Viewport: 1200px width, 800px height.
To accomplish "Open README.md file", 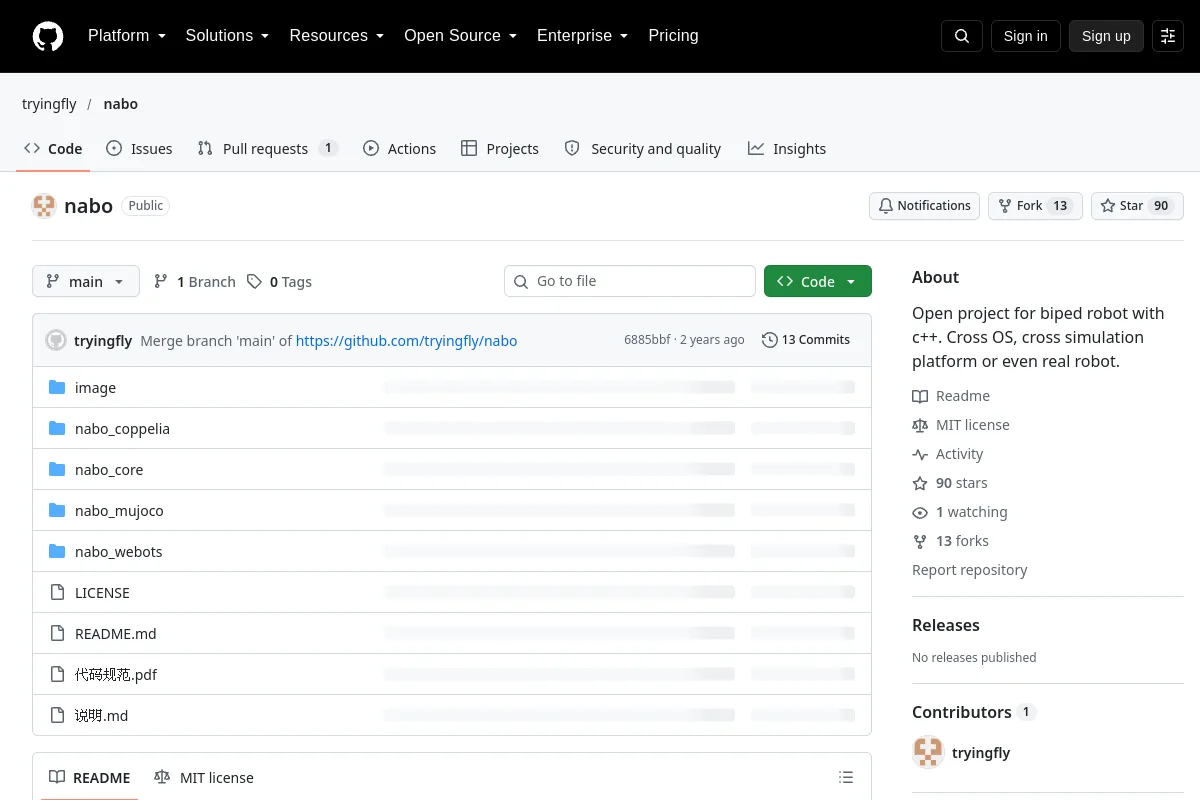I will (x=116, y=634).
